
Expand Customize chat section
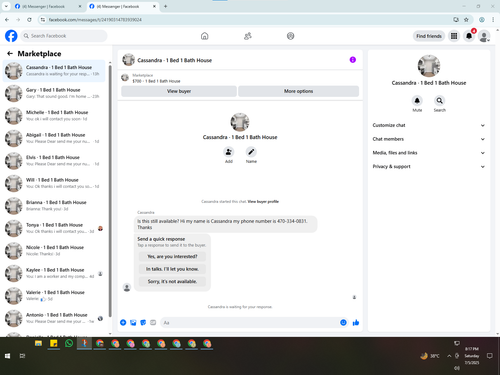click(x=429, y=125)
